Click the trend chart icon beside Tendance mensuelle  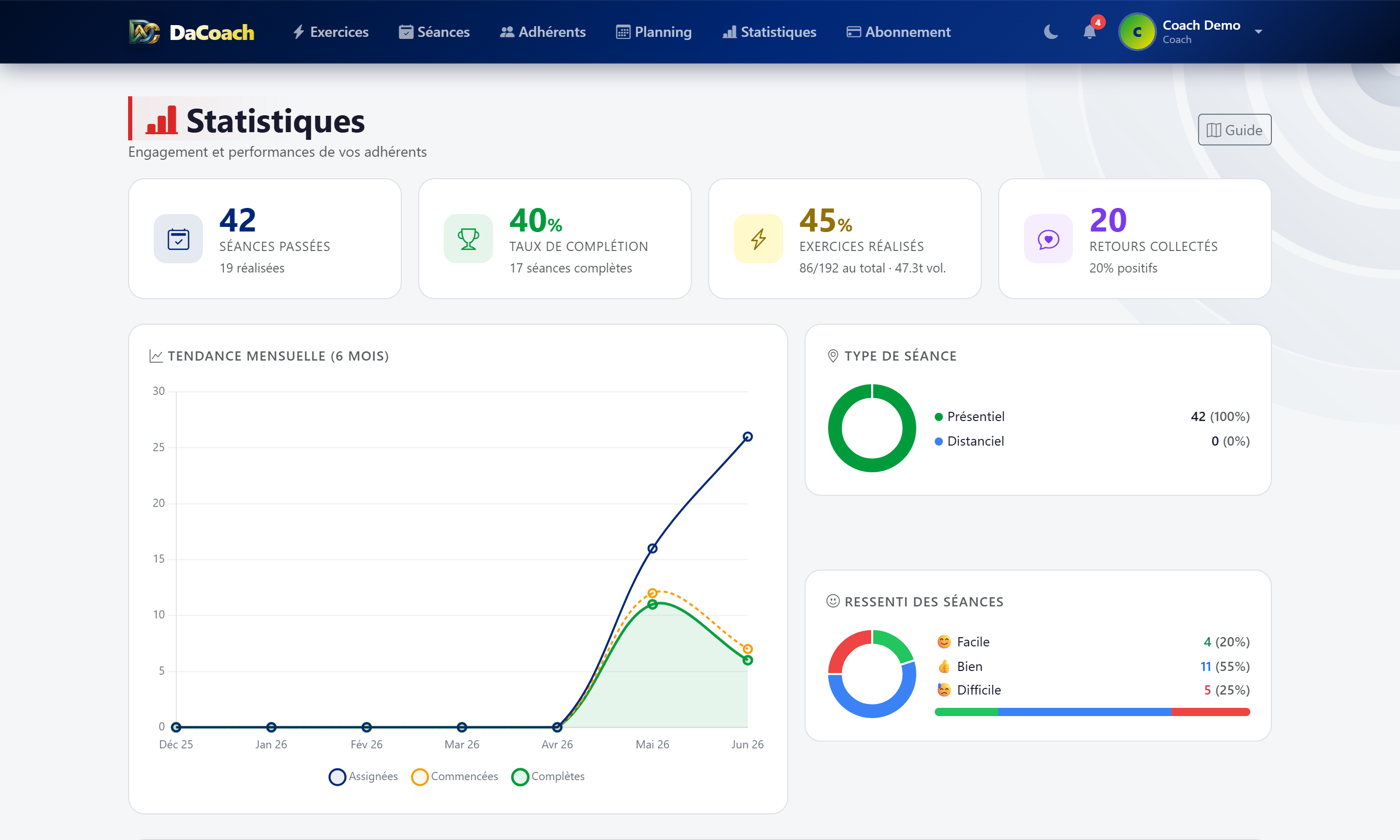pos(156,356)
